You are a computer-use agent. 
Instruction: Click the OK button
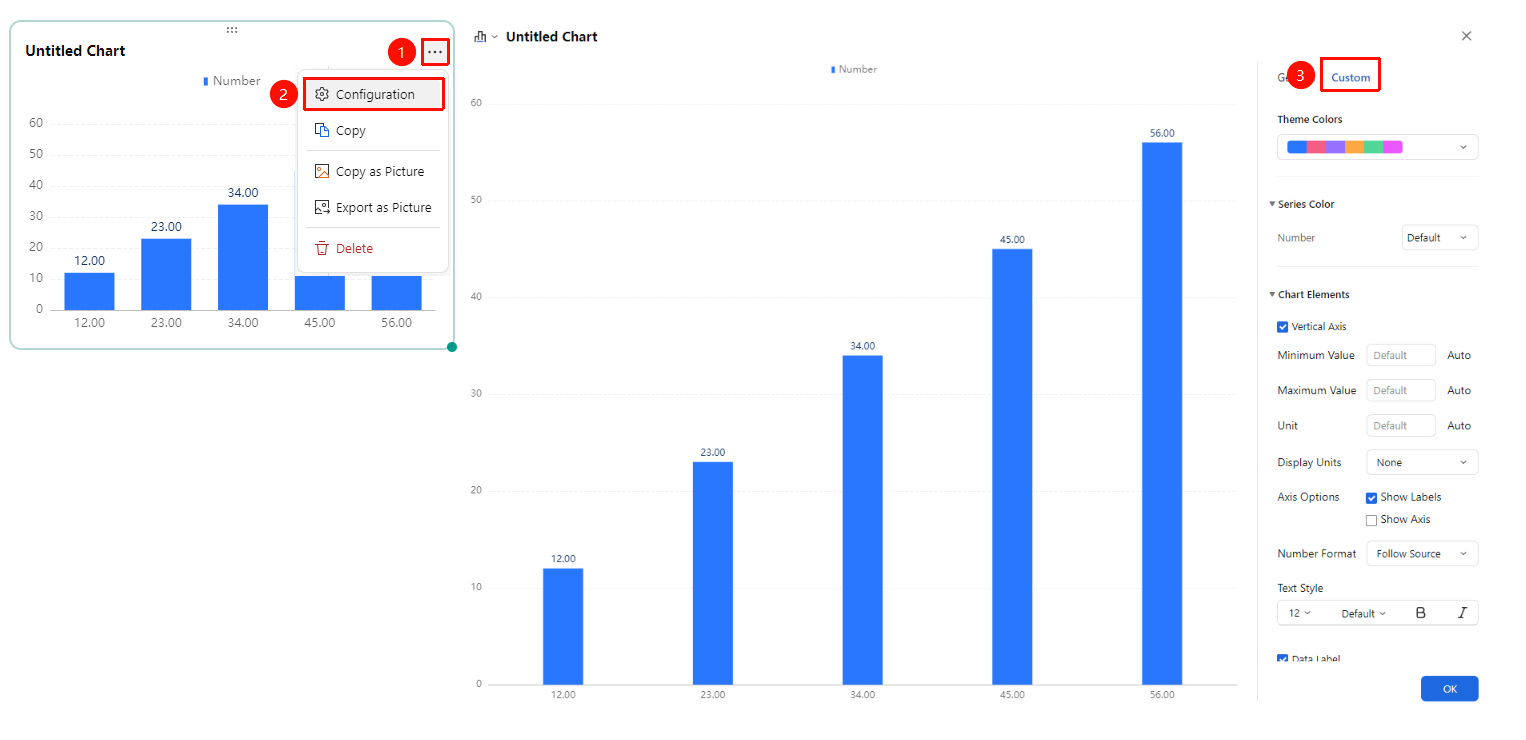pyautogui.click(x=1449, y=689)
